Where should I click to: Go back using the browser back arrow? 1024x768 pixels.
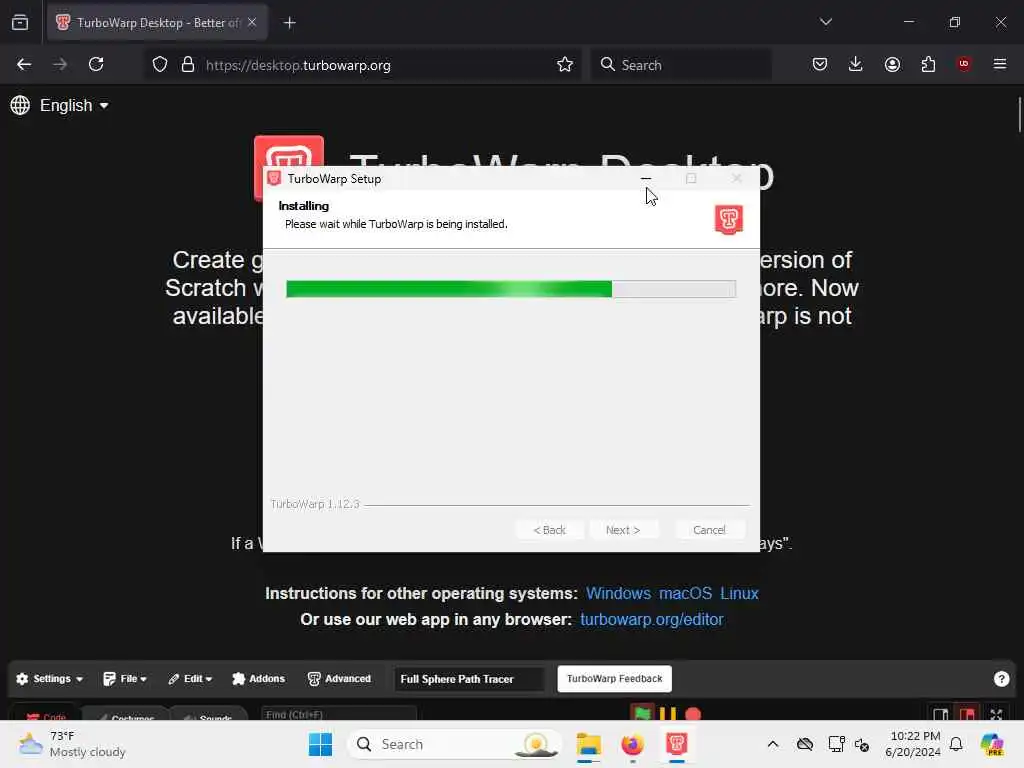(24, 64)
